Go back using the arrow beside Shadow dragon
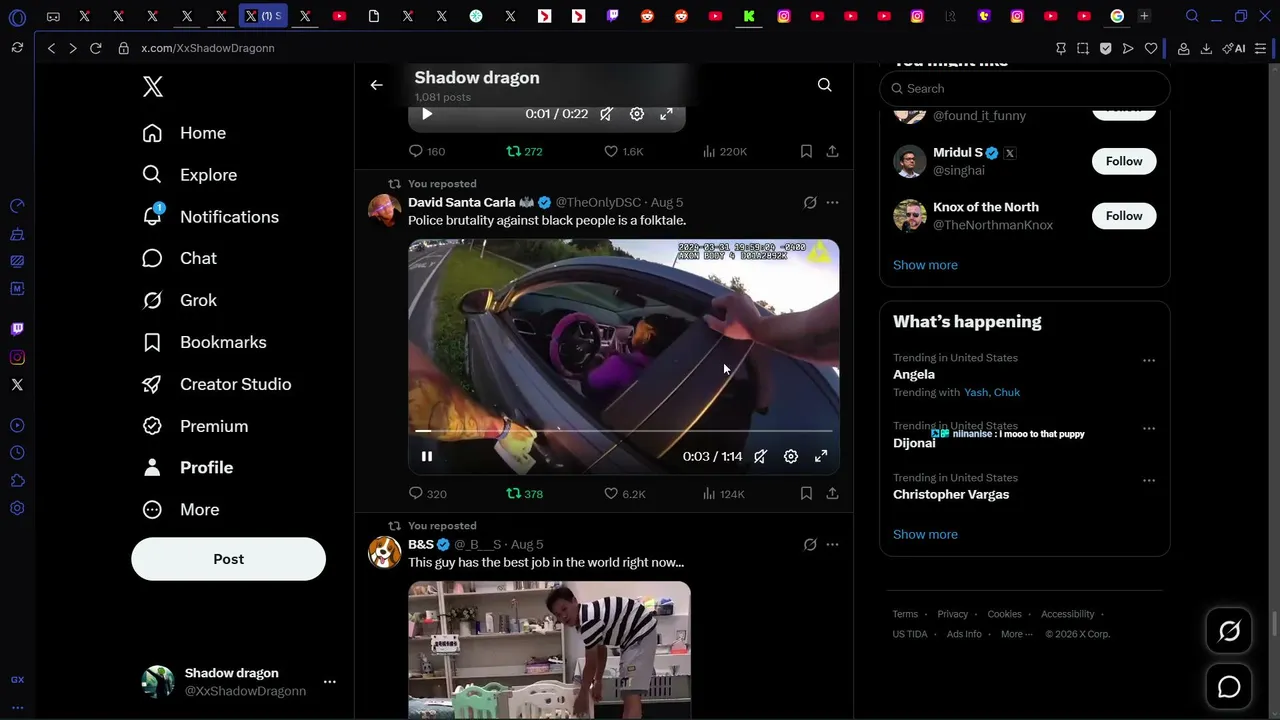This screenshot has height=720, width=1280. click(376, 85)
